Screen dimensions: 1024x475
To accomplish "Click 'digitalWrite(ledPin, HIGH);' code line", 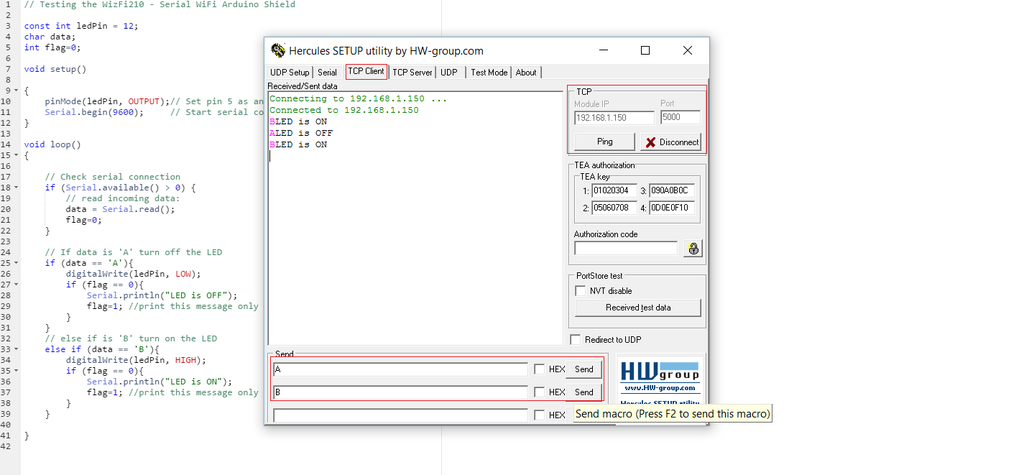I will pyautogui.click(x=136, y=360).
